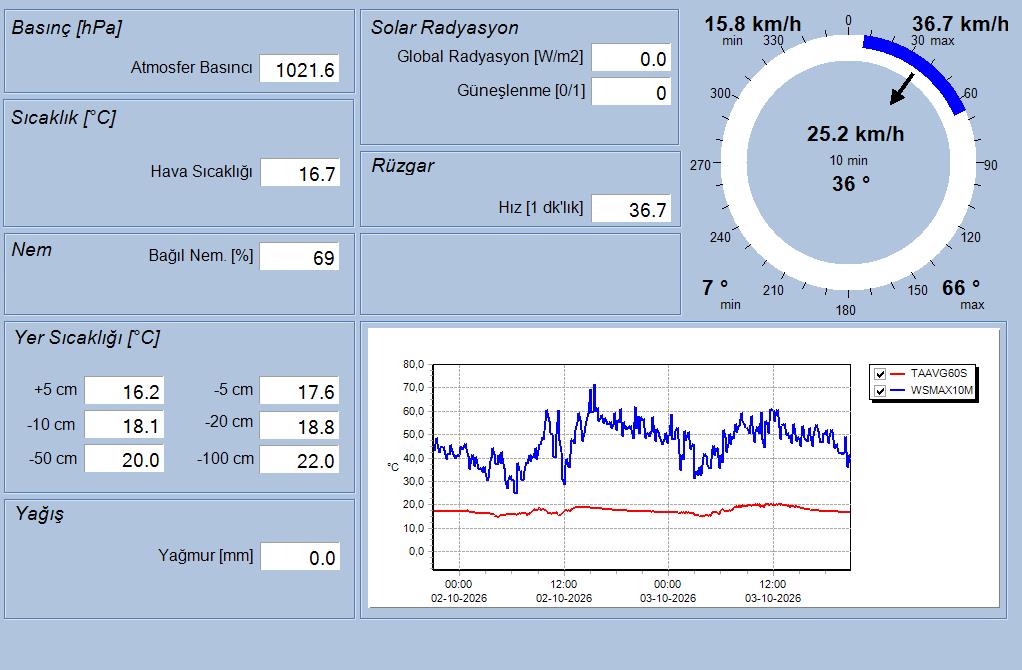Click the Yağmur [mm] value field

click(300, 557)
